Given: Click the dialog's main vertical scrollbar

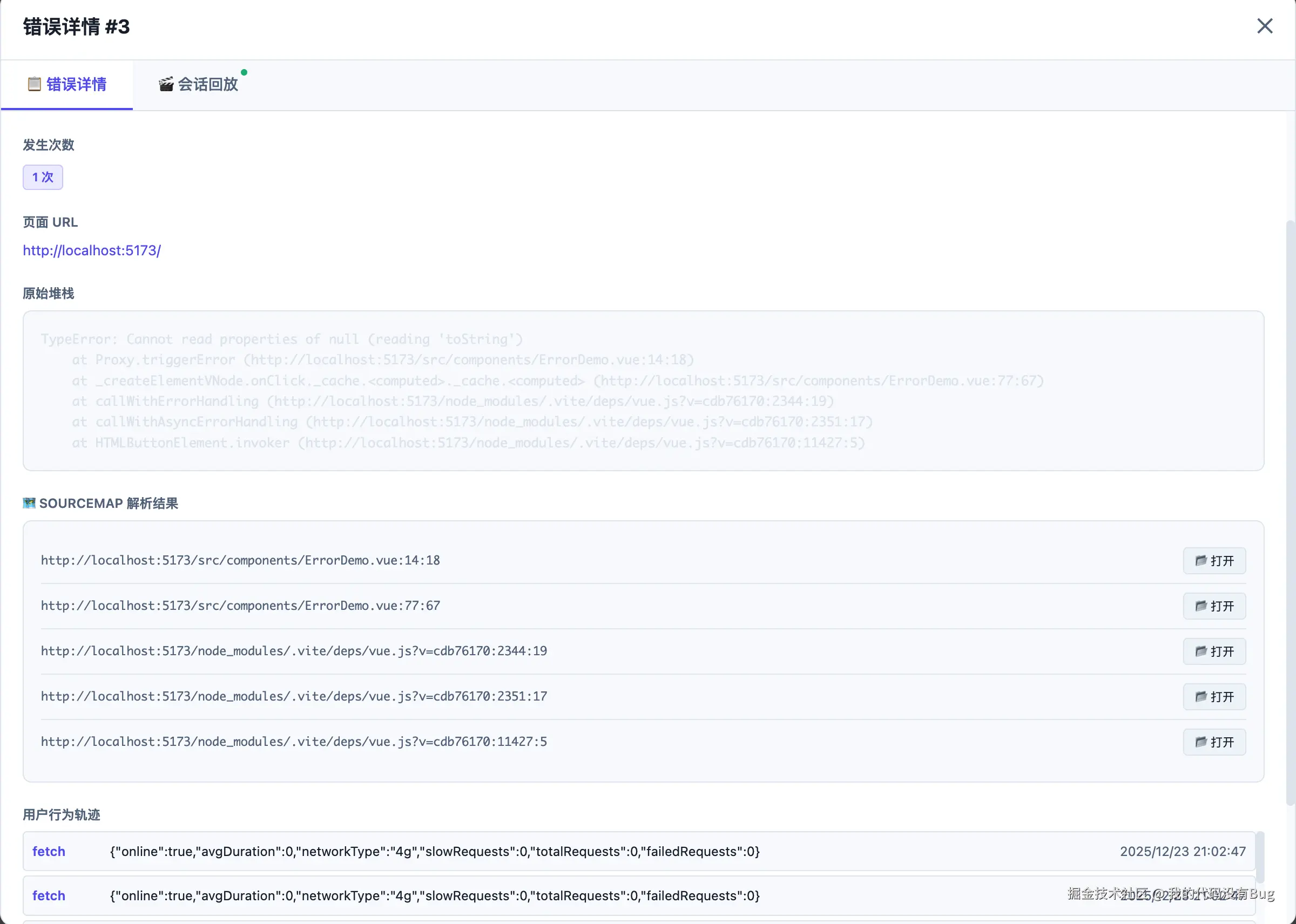Looking at the screenshot, I should tap(1290, 512).
